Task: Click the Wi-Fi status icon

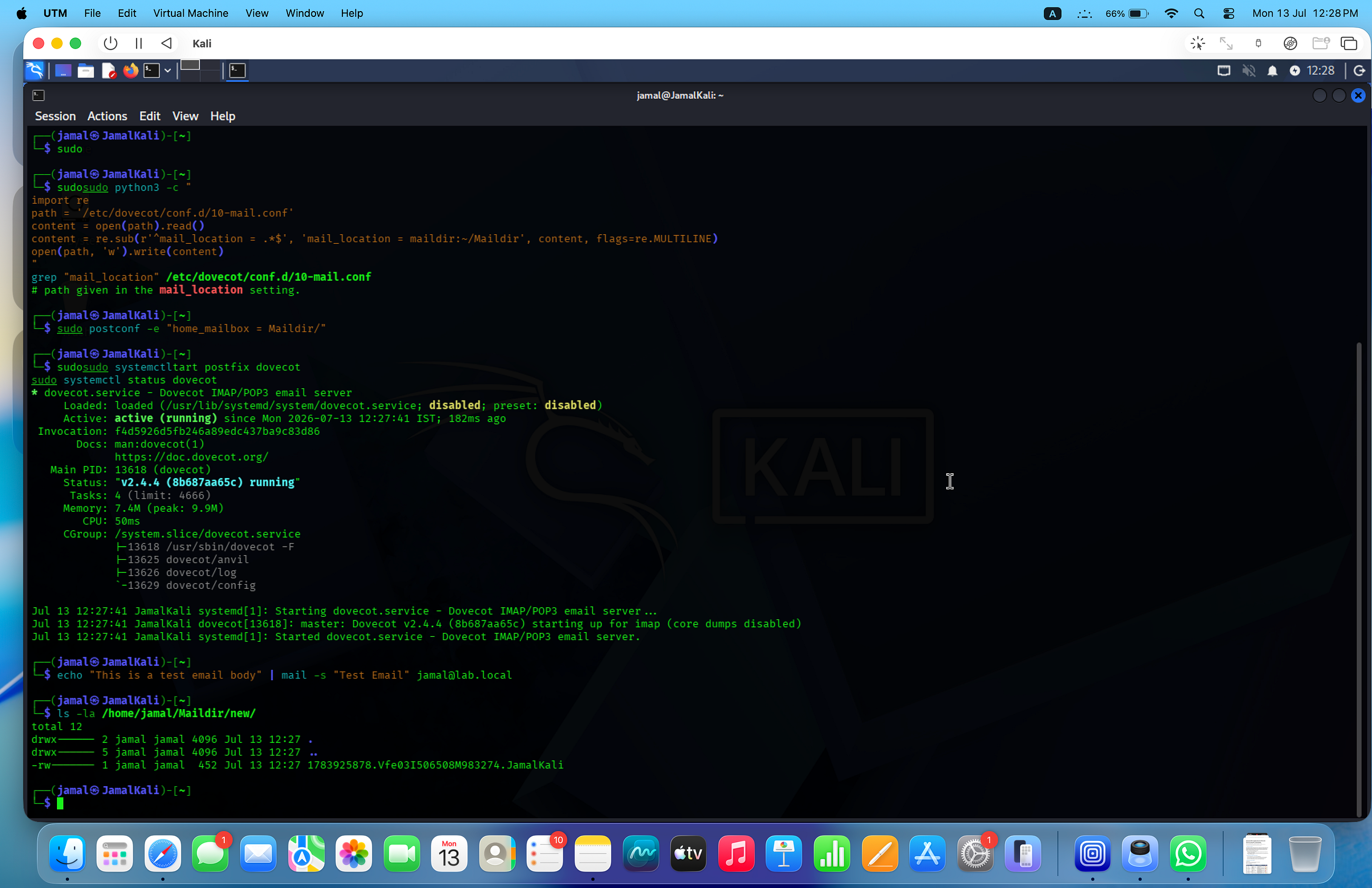Action: pos(1171,13)
